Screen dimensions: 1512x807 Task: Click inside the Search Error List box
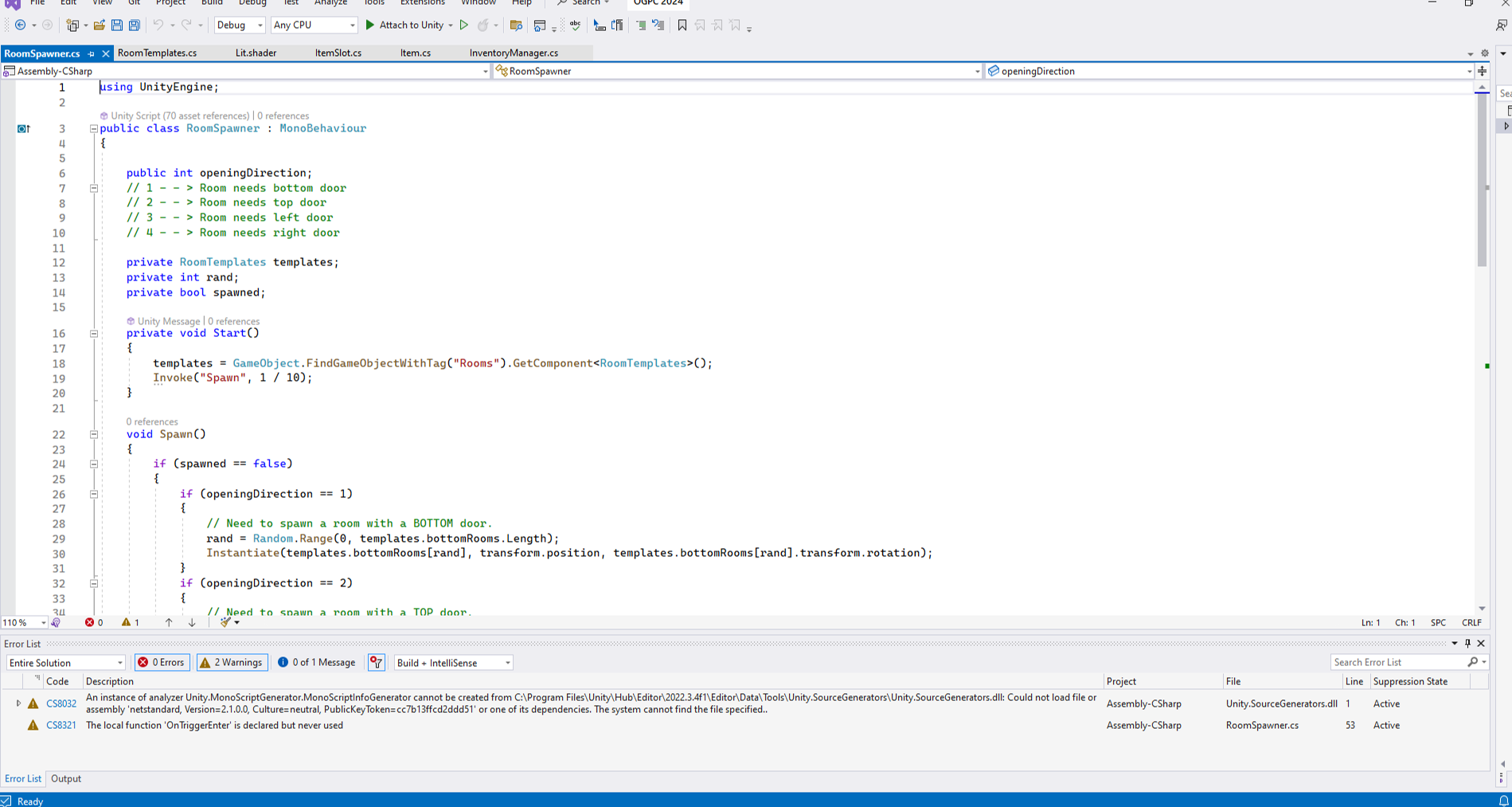click(x=1401, y=662)
